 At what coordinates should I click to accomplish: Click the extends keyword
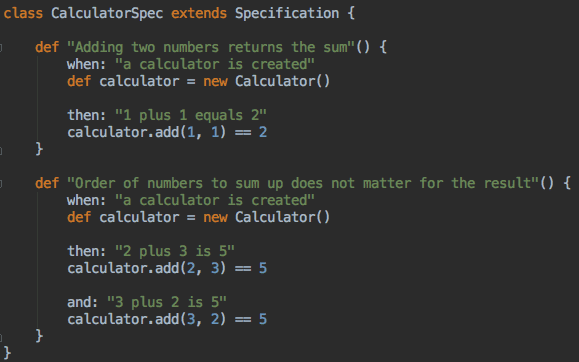pyautogui.click(x=199, y=14)
